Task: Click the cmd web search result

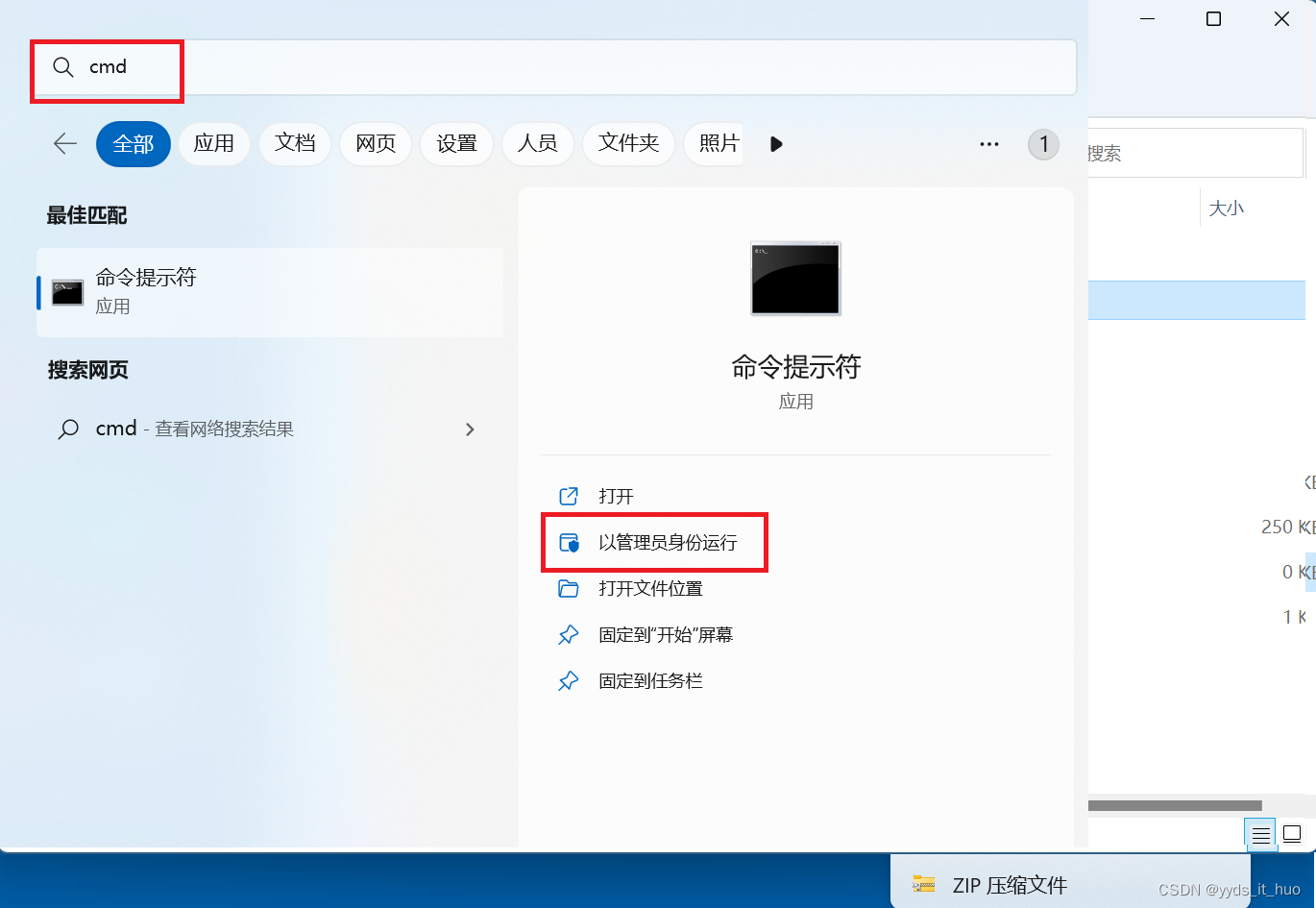Action: point(270,429)
